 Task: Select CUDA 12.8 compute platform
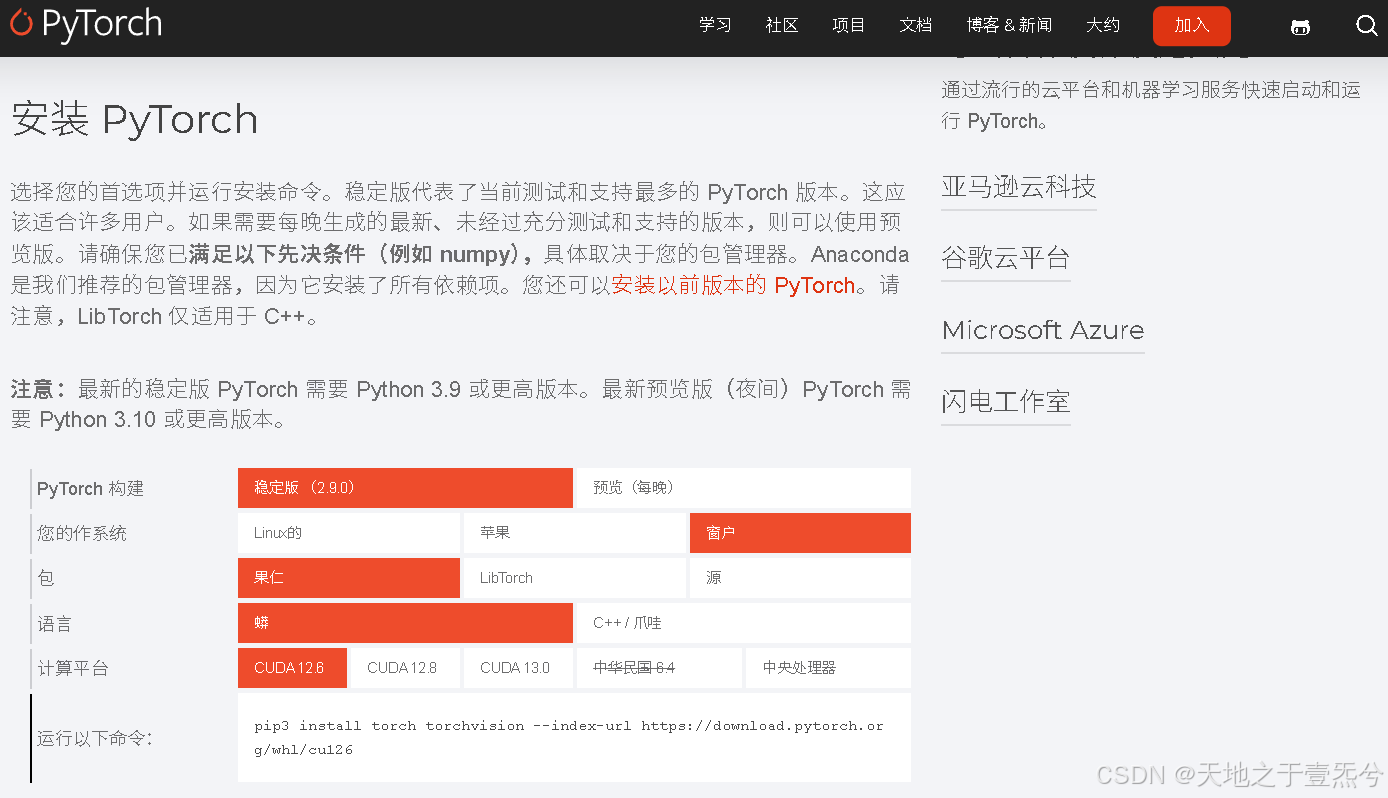405,668
